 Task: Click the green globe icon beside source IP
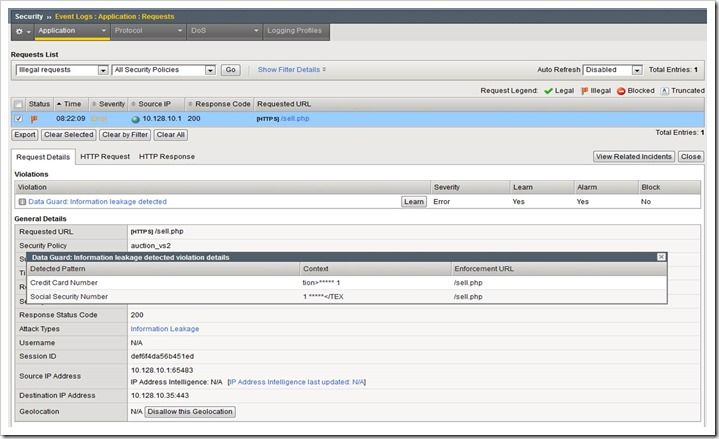pyautogui.click(x=134, y=119)
